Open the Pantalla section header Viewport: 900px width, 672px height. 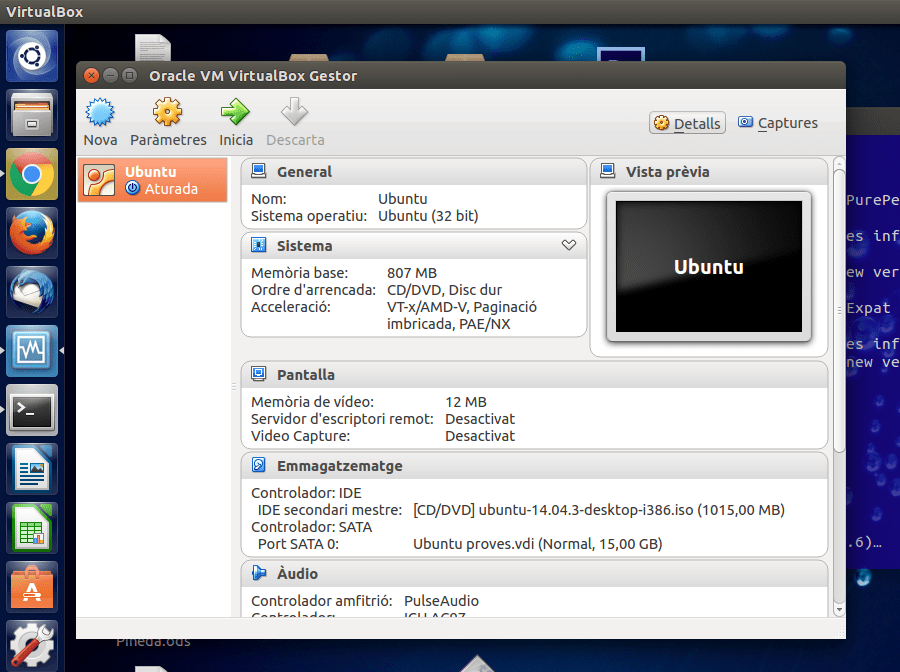(x=534, y=375)
